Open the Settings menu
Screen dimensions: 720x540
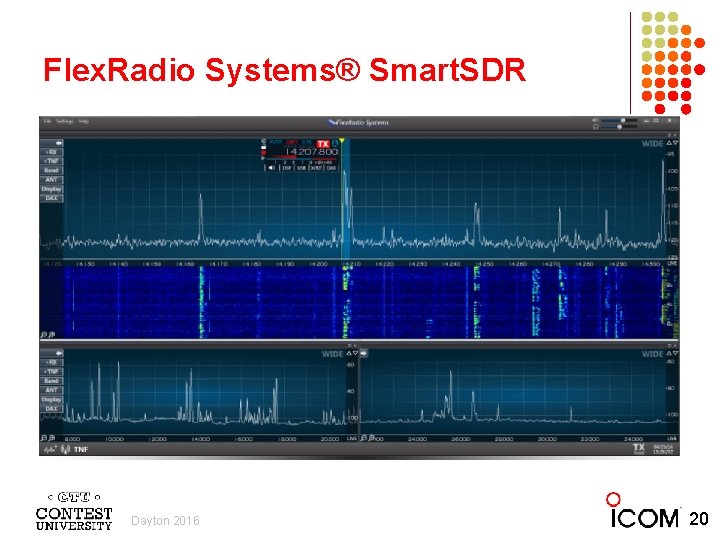click(x=64, y=121)
